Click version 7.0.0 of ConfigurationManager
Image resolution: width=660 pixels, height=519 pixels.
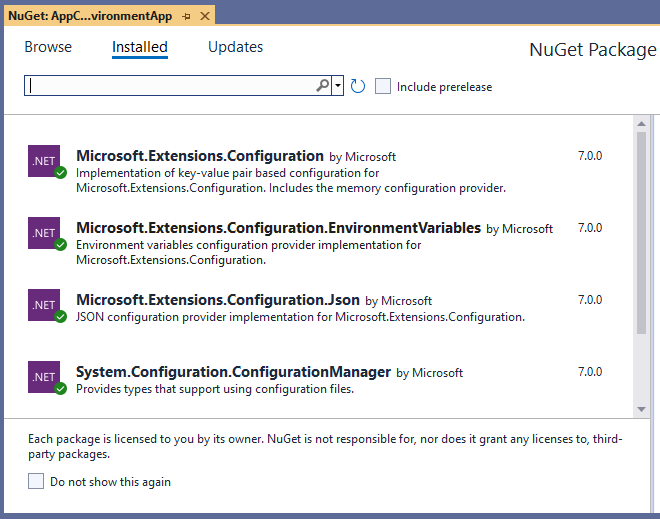pos(590,372)
